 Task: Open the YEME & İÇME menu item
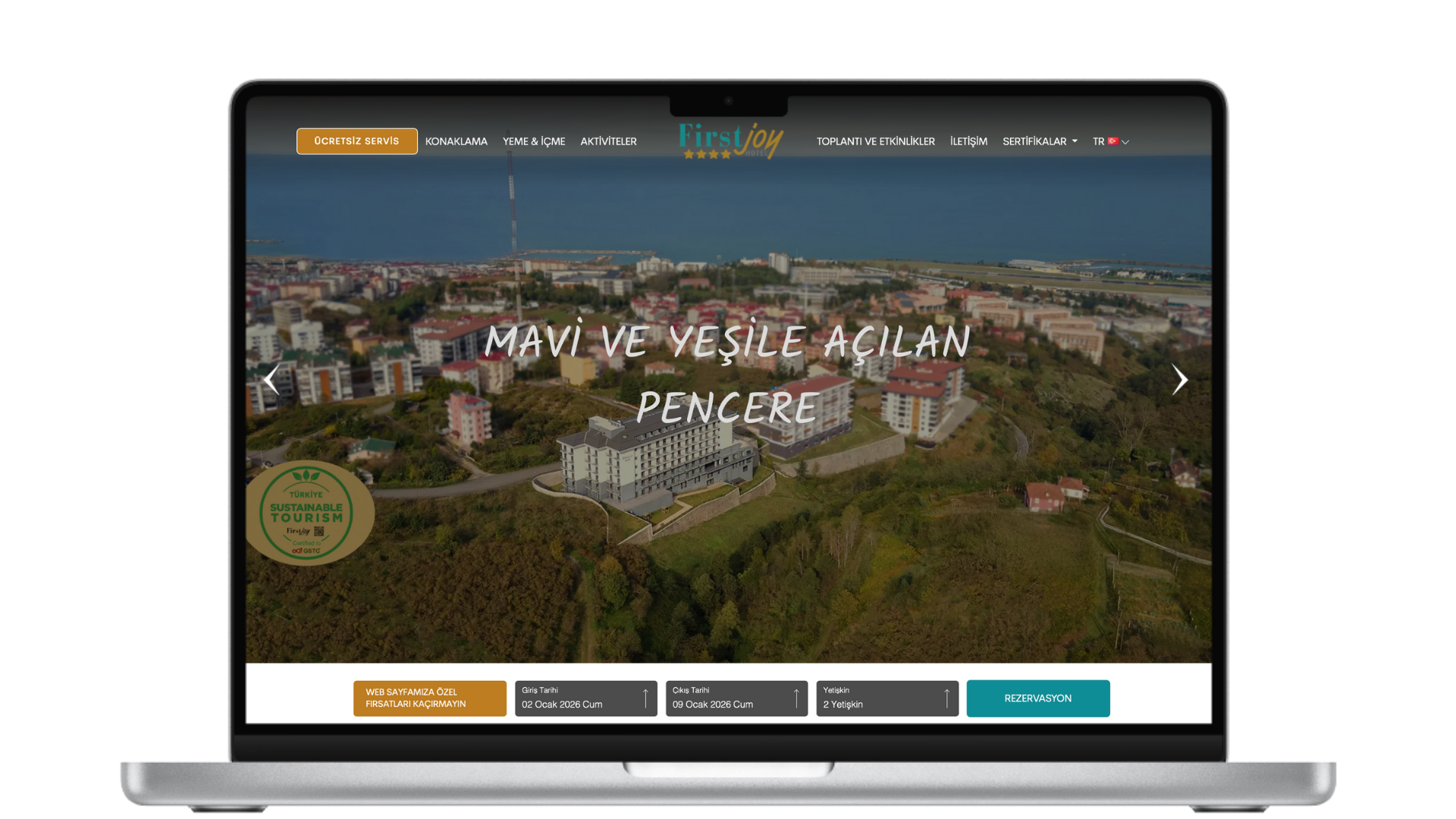[x=534, y=141]
